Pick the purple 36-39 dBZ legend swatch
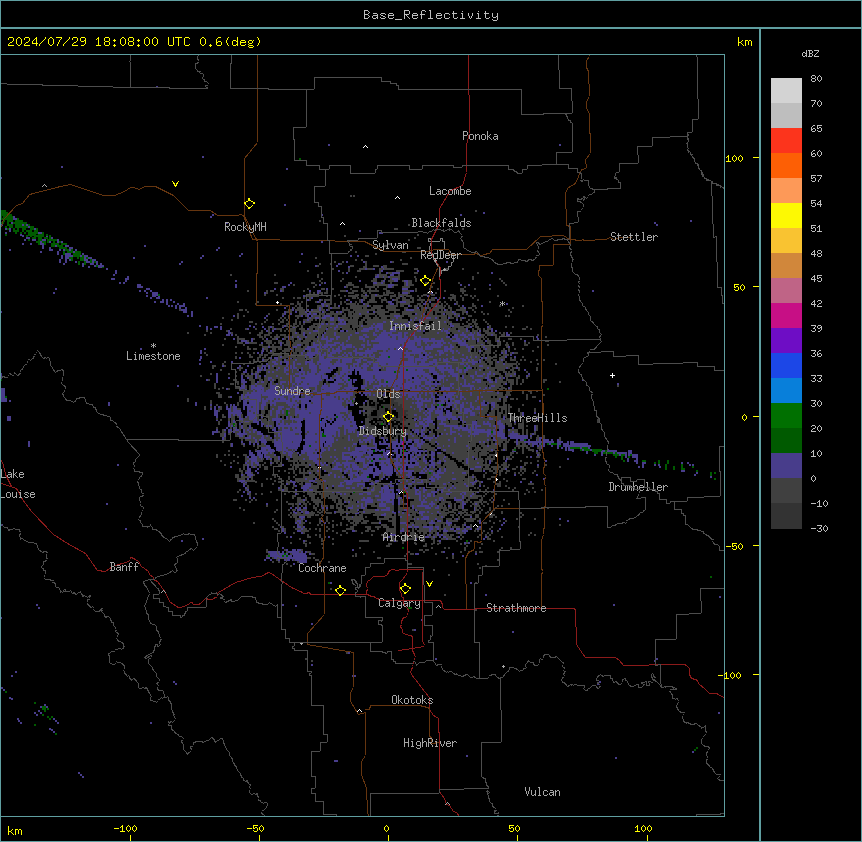862x842 pixels. pos(786,341)
